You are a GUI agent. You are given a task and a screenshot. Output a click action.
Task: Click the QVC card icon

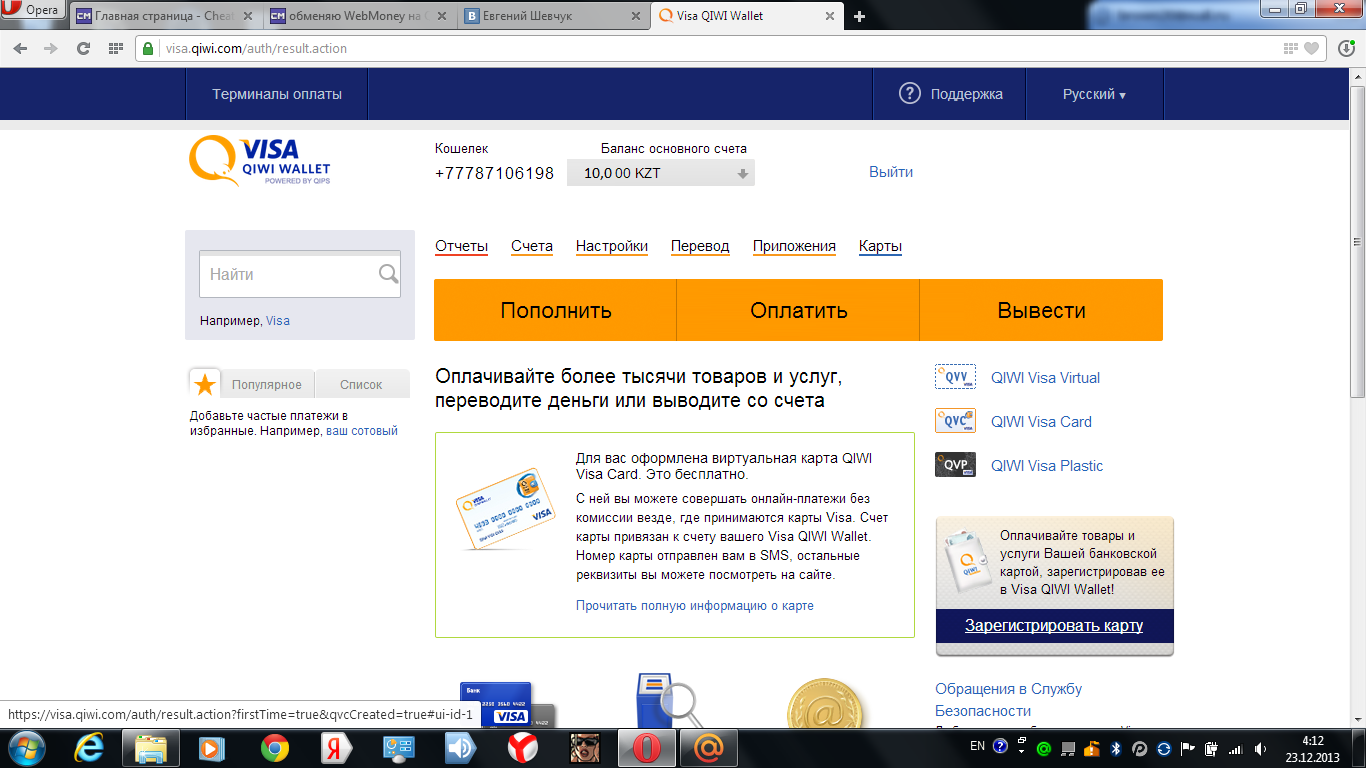(x=955, y=421)
